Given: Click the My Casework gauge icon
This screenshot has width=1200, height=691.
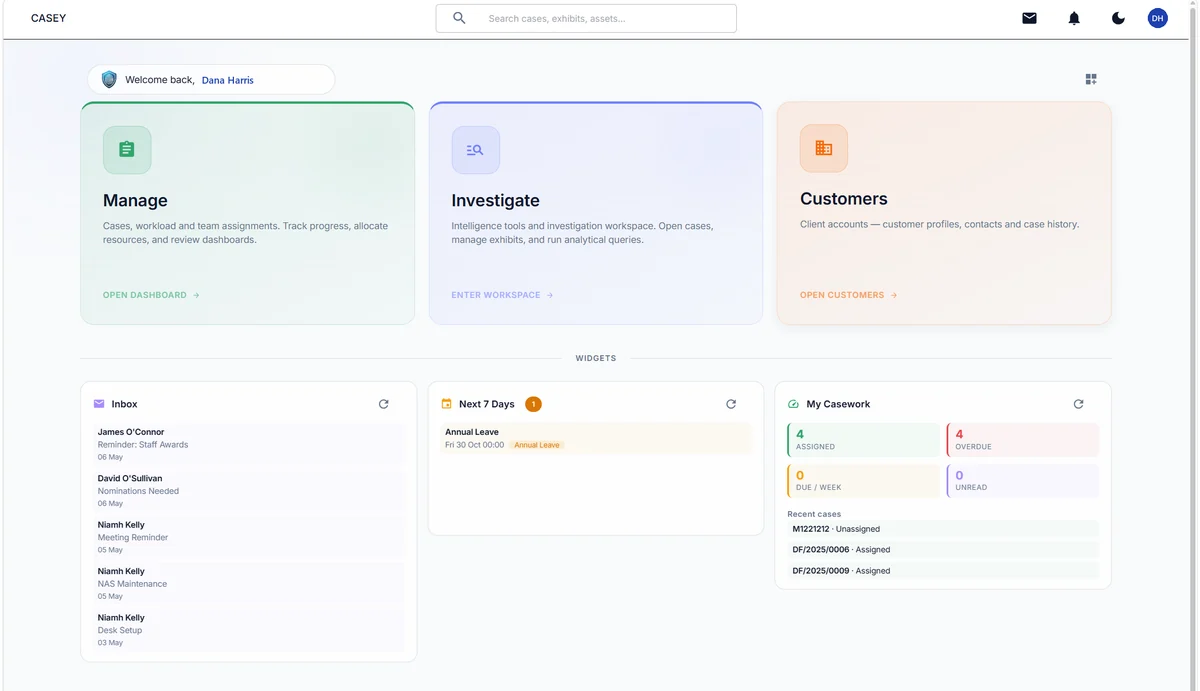Looking at the screenshot, I should [794, 404].
